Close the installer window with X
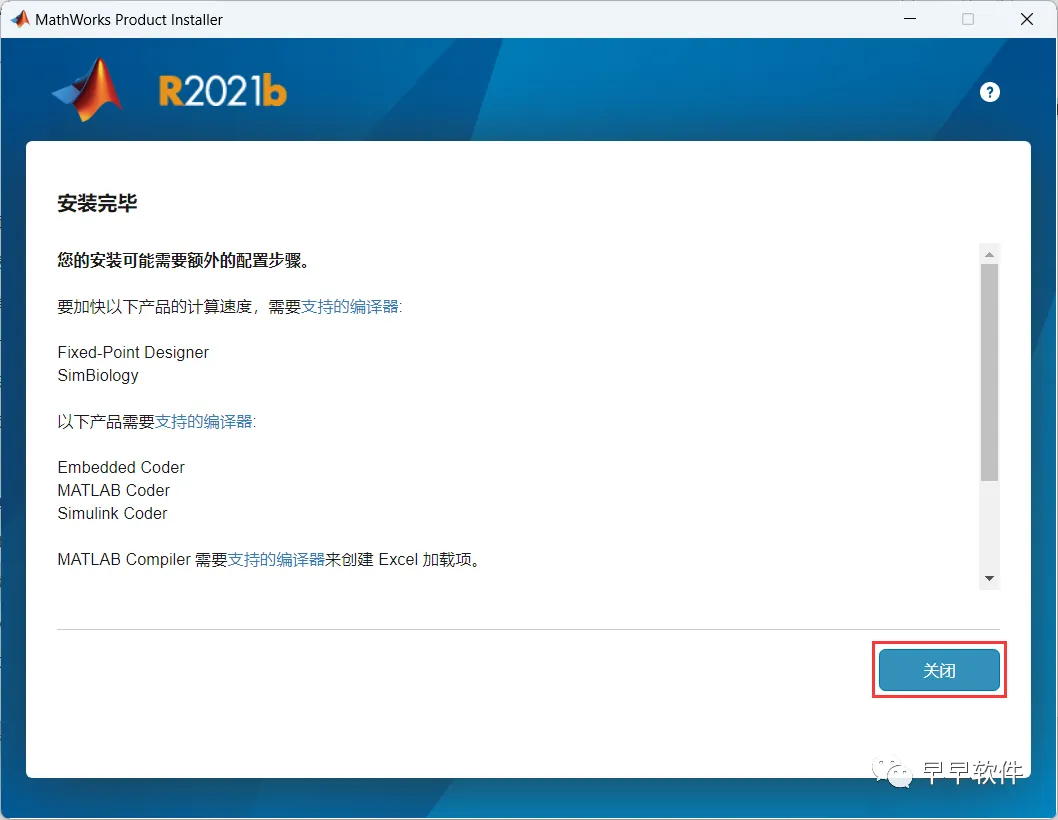The height and width of the screenshot is (820, 1058). tap(1026, 19)
